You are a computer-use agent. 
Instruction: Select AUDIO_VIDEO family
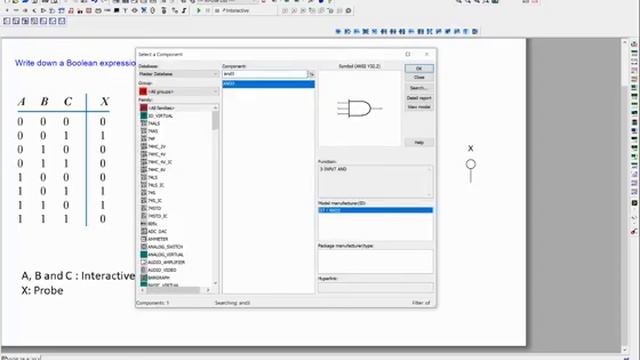(x=162, y=270)
